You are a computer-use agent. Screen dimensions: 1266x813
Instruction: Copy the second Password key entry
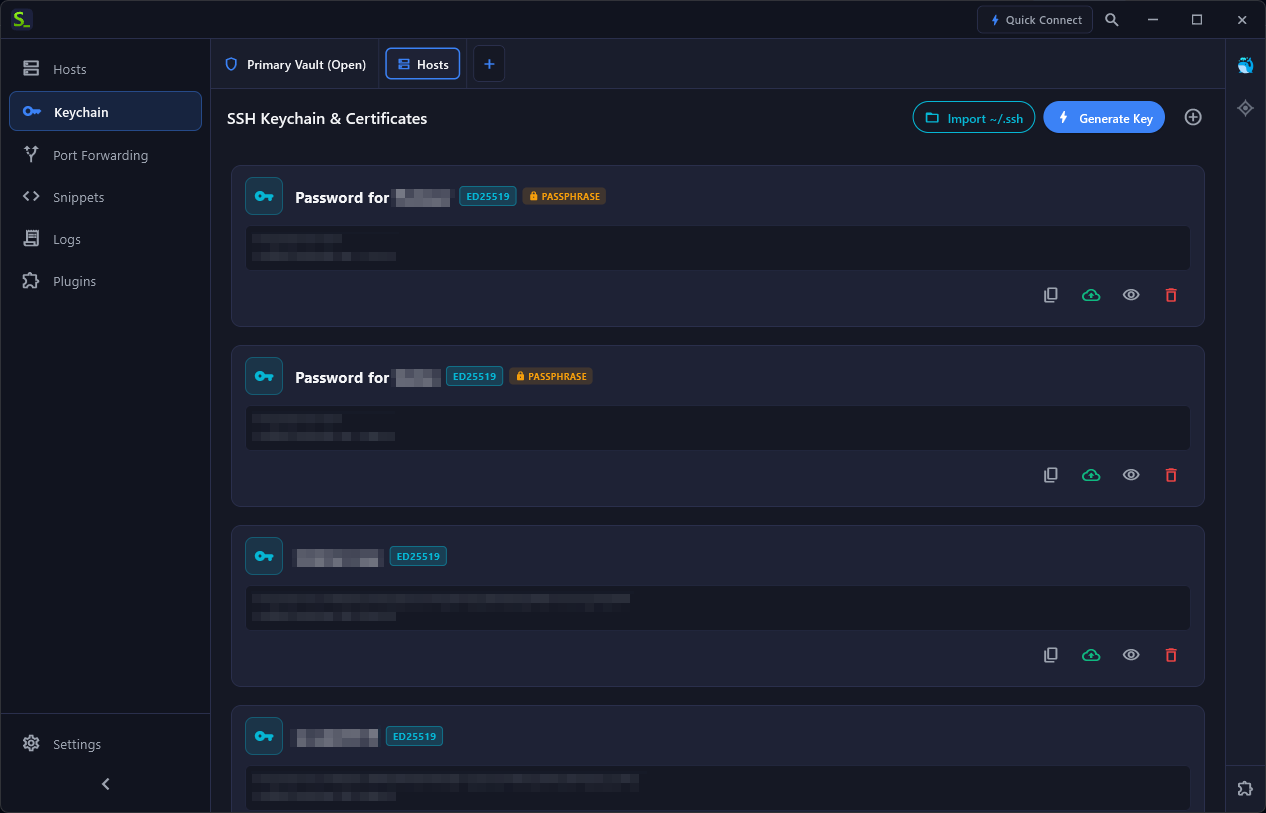pyautogui.click(x=1051, y=475)
